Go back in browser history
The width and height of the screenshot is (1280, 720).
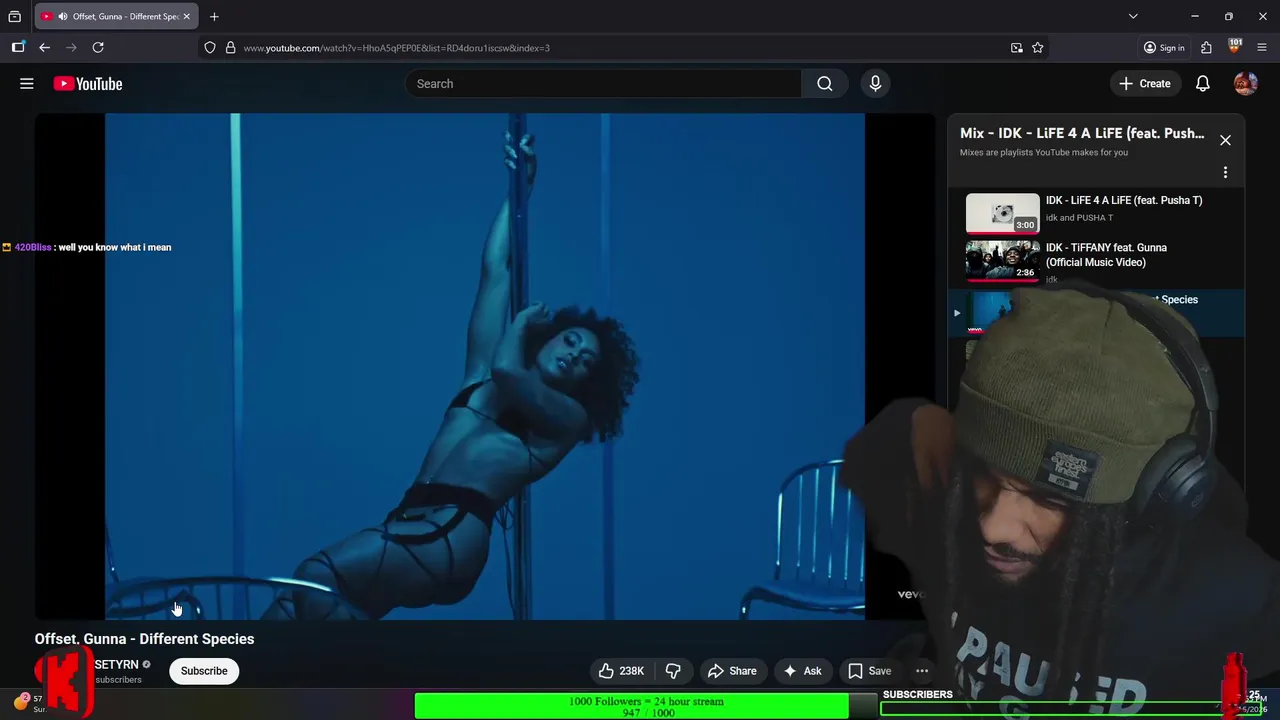pos(44,47)
